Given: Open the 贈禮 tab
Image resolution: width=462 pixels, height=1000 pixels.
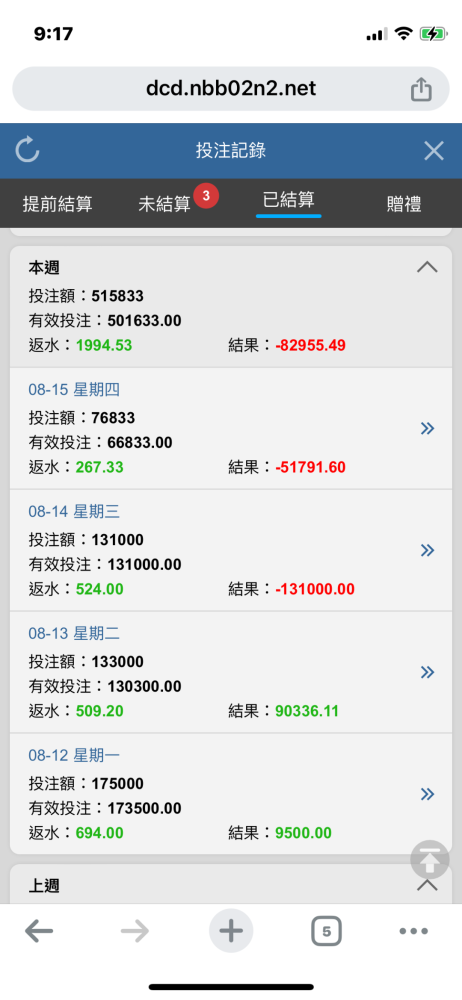Looking at the screenshot, I should point(404,204).
